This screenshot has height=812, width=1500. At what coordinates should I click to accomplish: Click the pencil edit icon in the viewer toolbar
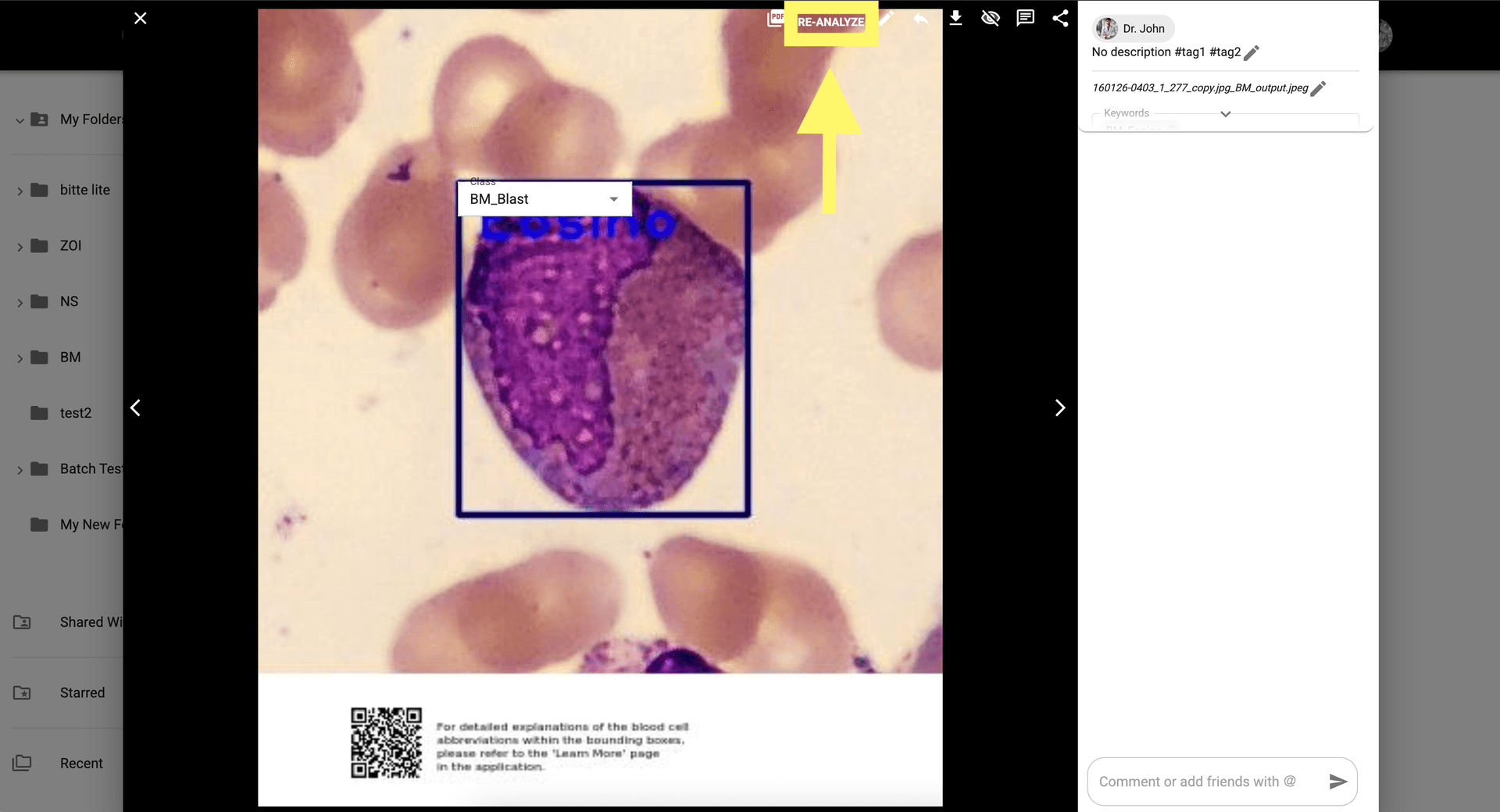tap(887, 18)
